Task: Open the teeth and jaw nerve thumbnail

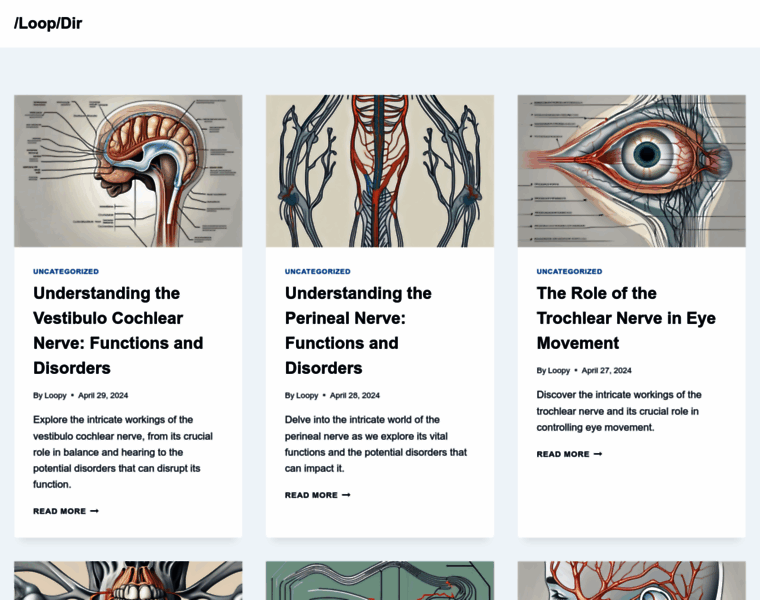Action: (x=128, y=581)
